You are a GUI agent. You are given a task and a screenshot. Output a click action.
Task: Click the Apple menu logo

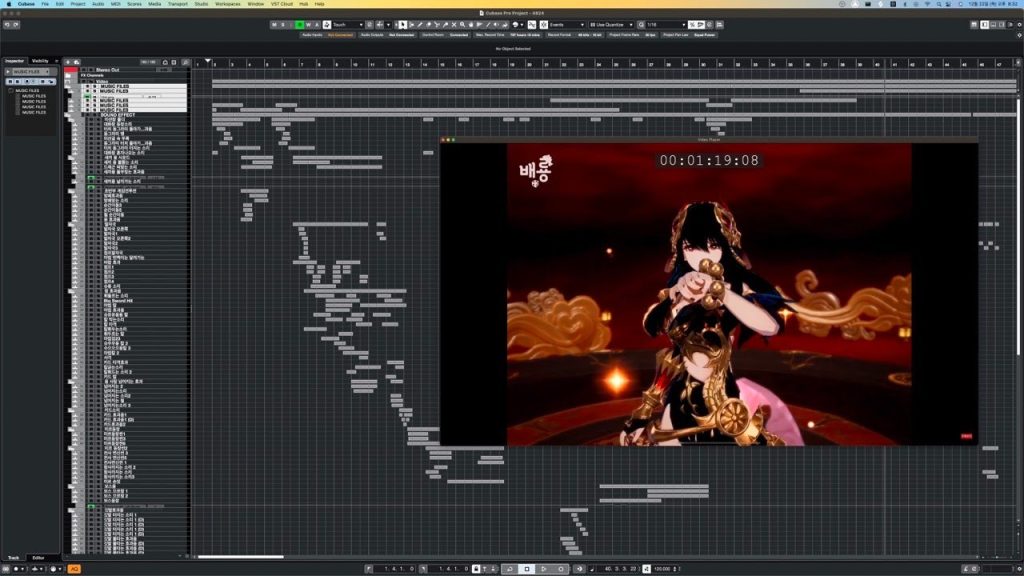pos(8,4)
